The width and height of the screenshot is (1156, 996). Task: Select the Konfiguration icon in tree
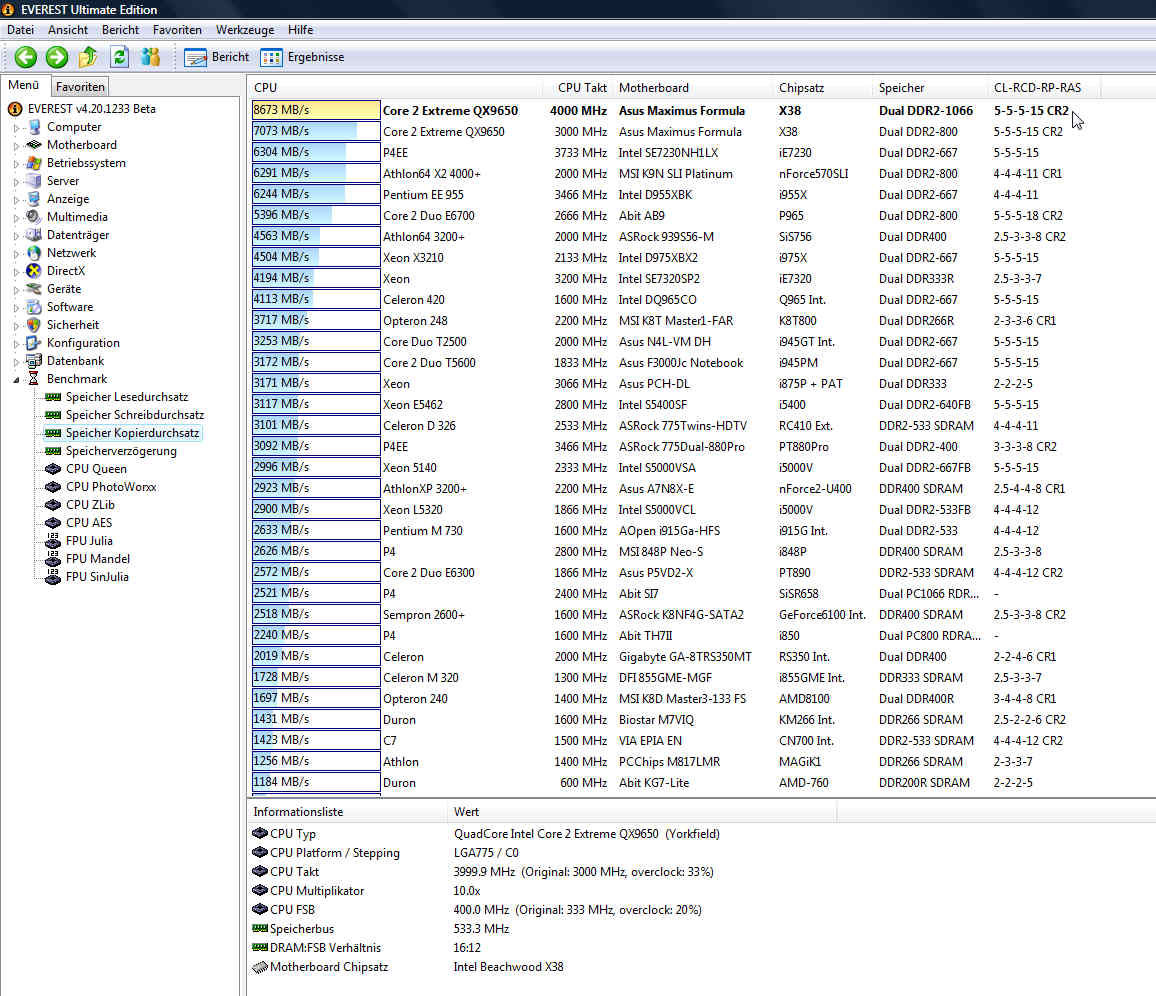point(34,343)
